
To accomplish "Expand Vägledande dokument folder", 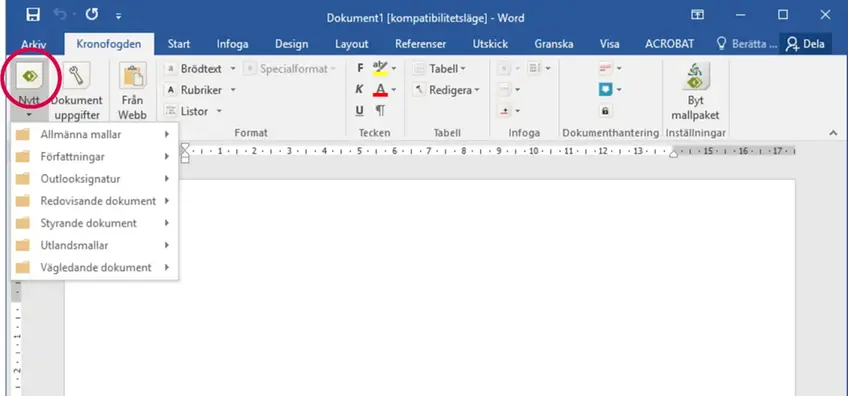I will click(94, 267).
